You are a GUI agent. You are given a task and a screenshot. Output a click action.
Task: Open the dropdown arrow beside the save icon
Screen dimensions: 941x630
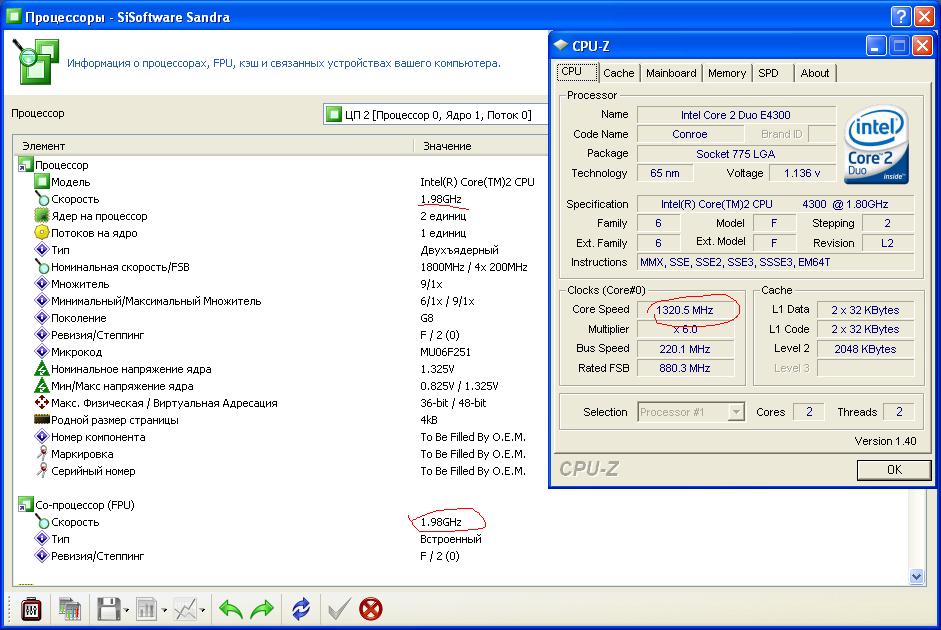coord(126,609)
